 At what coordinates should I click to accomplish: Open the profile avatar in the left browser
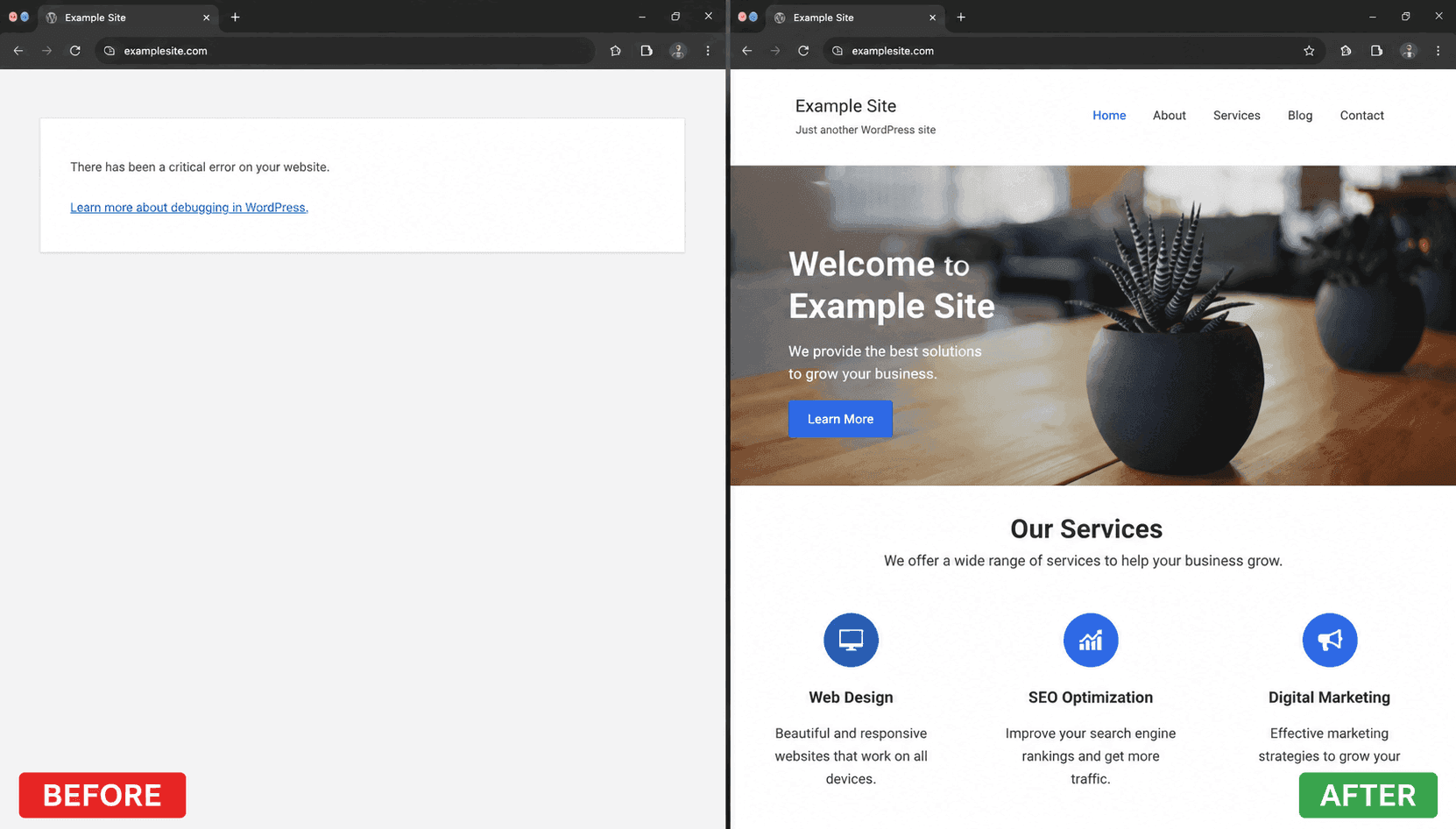pyautogui.click(x=678, y=51)
